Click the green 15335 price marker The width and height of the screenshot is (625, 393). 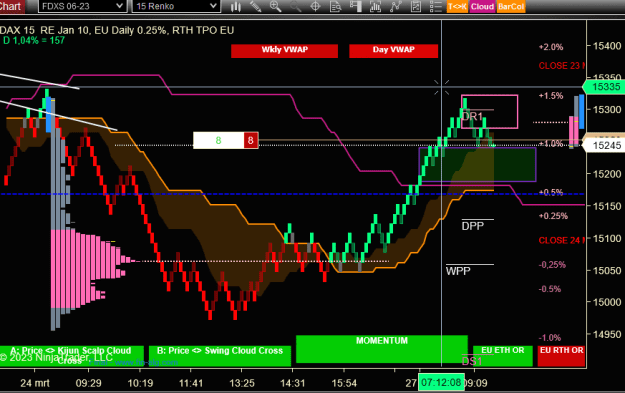point(603,86)
